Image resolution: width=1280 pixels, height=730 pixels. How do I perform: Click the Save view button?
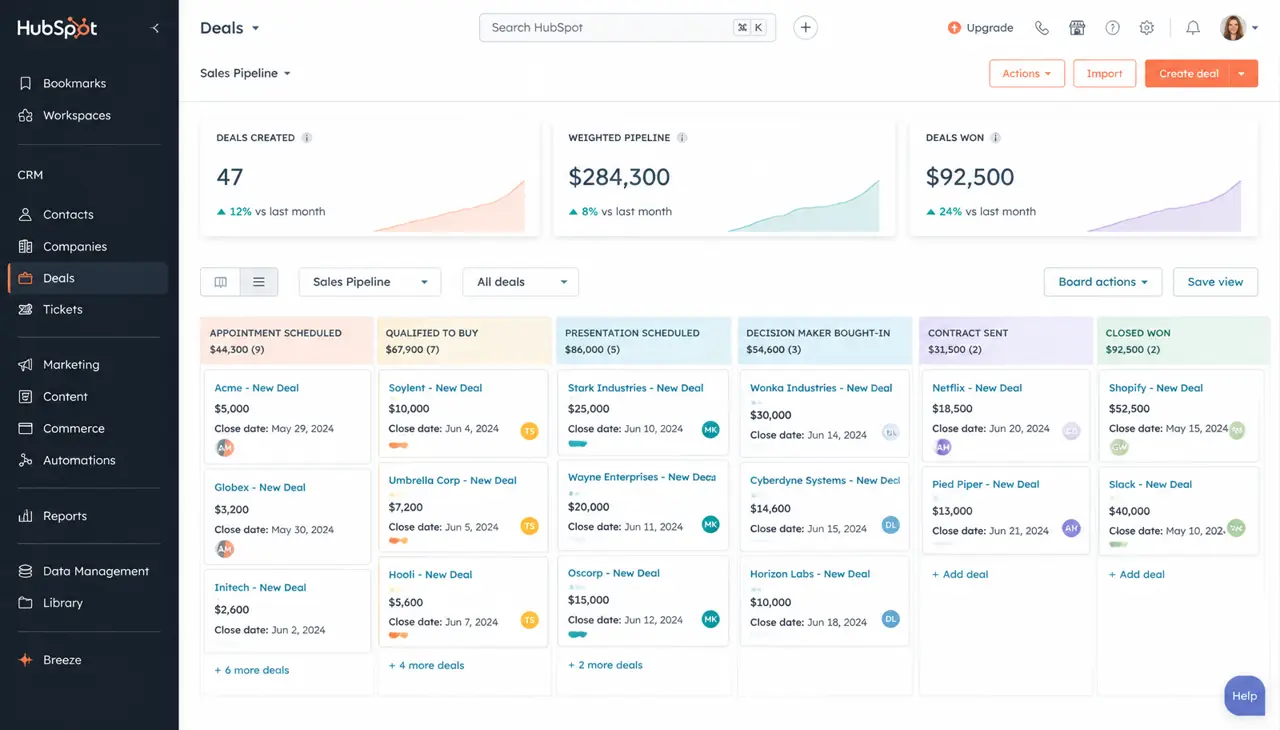pyautogui.click(x=1215, y=282)
